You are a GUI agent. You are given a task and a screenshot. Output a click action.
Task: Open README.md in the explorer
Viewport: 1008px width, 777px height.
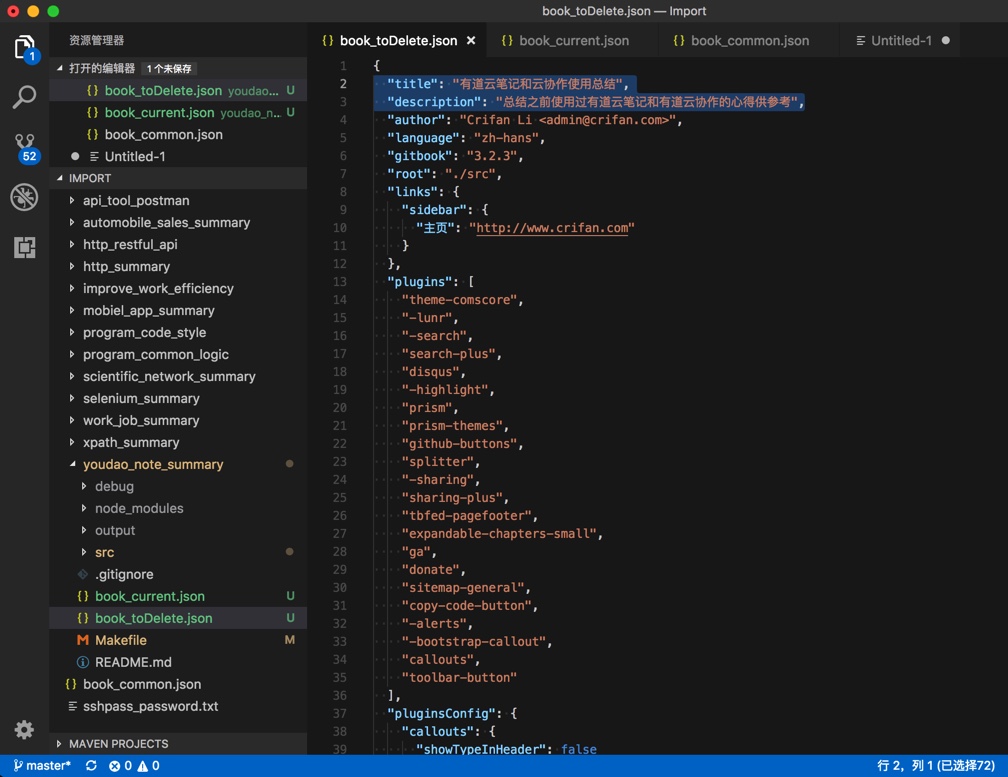[133, 662]
